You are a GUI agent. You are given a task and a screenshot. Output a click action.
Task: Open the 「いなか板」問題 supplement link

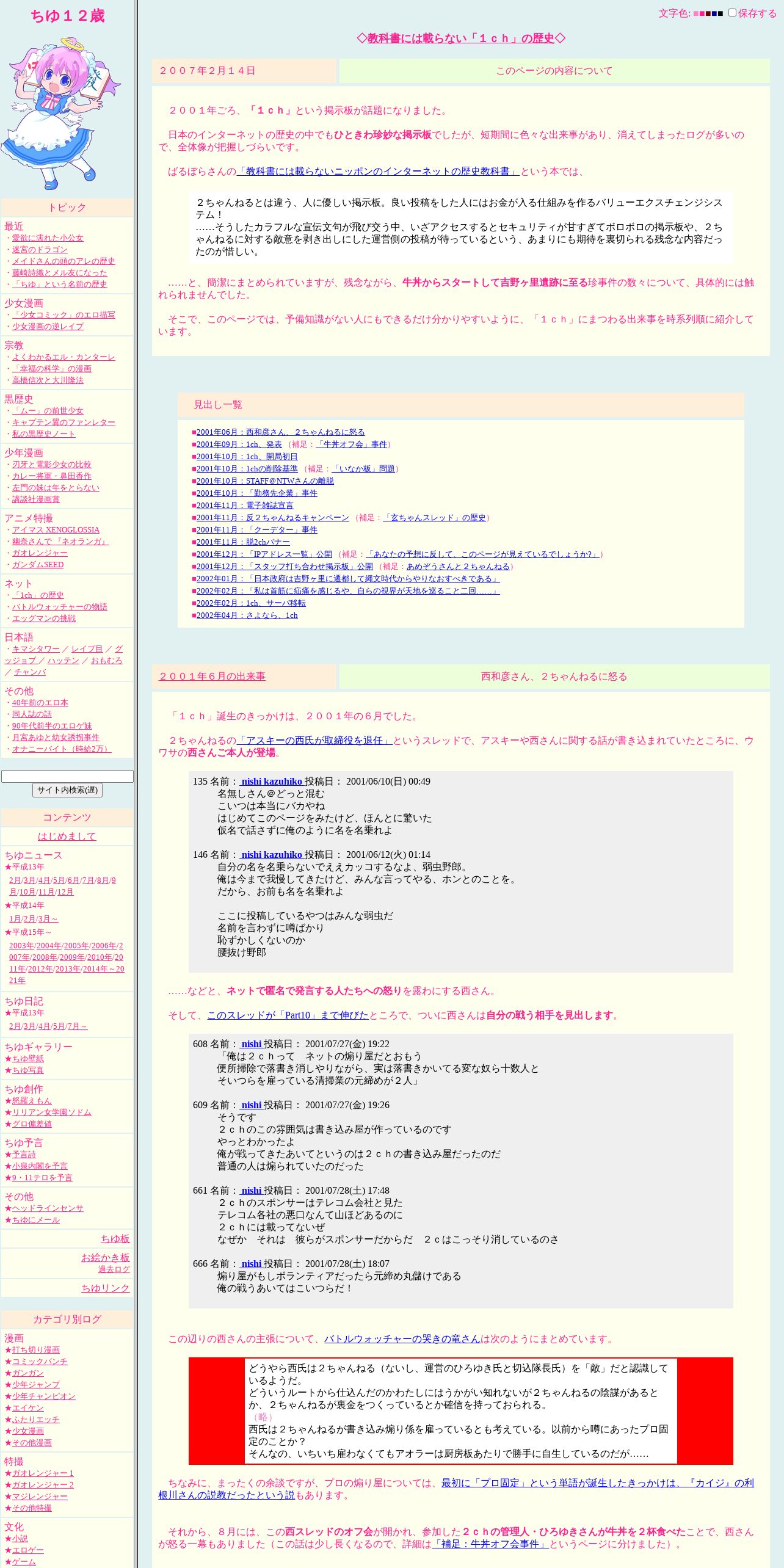pos(363,469)
